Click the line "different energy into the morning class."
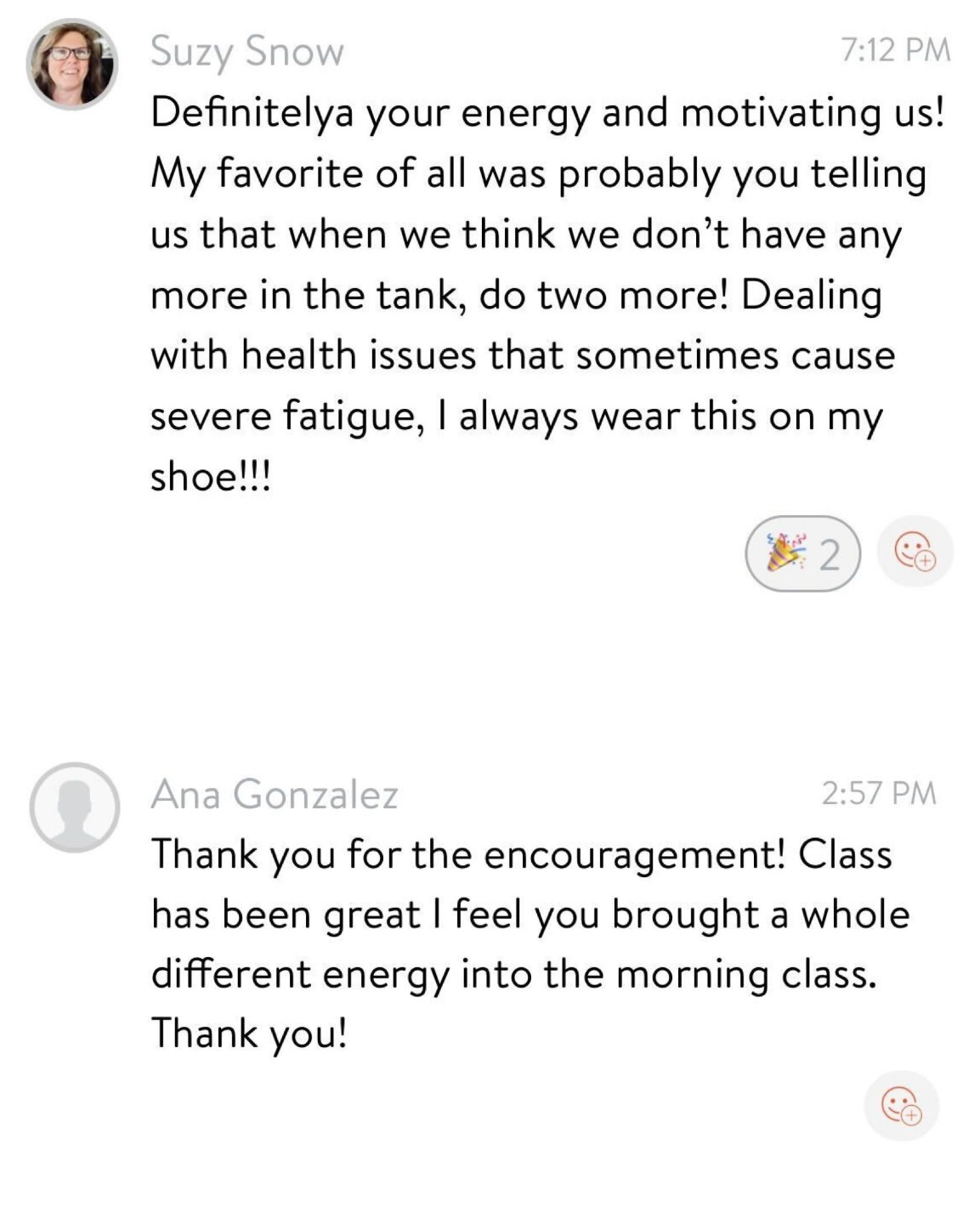This screenshot has width=980, height=1224. coord(513,974)
